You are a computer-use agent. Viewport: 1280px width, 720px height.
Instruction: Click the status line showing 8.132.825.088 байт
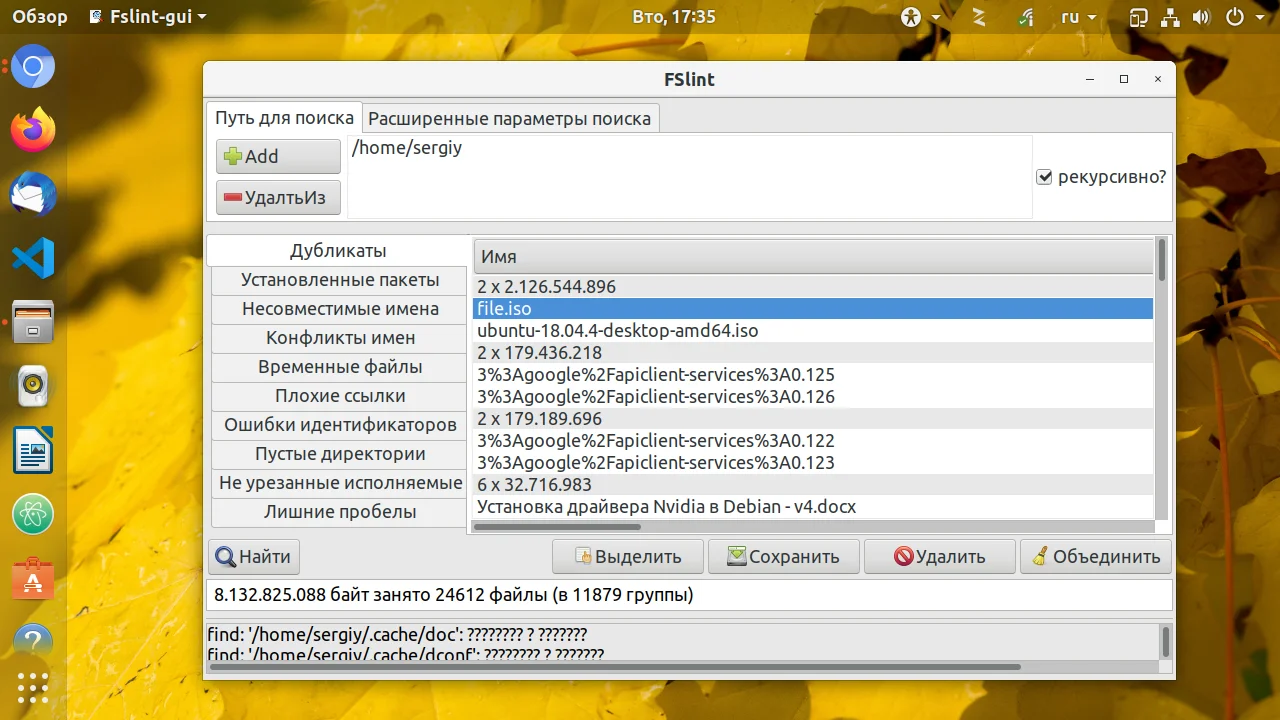coord(689,595)
